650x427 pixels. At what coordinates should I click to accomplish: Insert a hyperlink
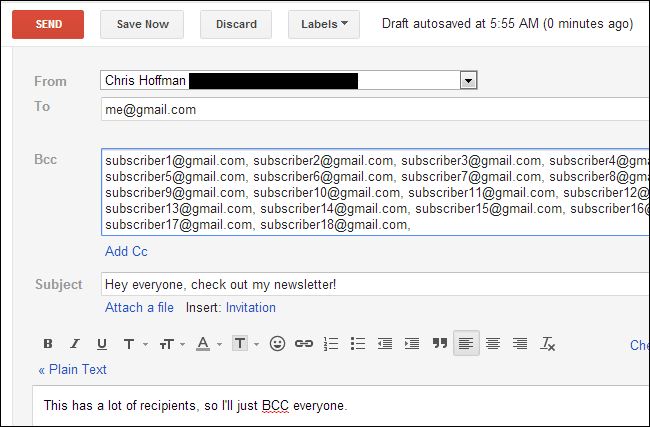click(304, 344)
